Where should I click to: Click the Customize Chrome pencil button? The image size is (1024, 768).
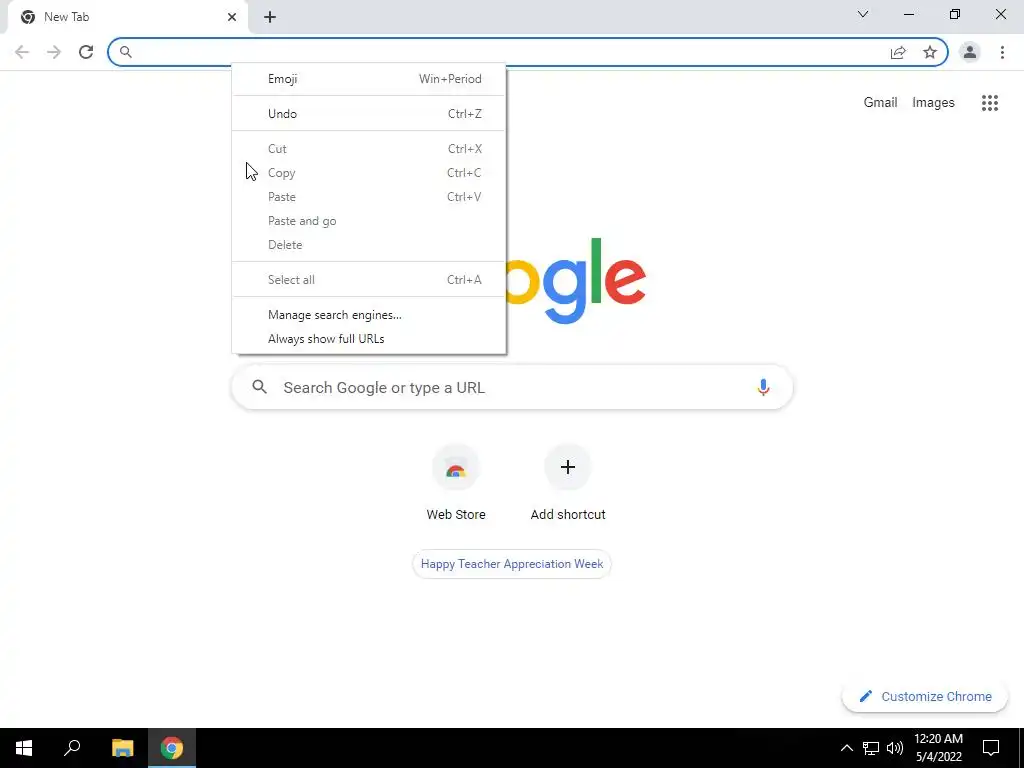[925, 697]
